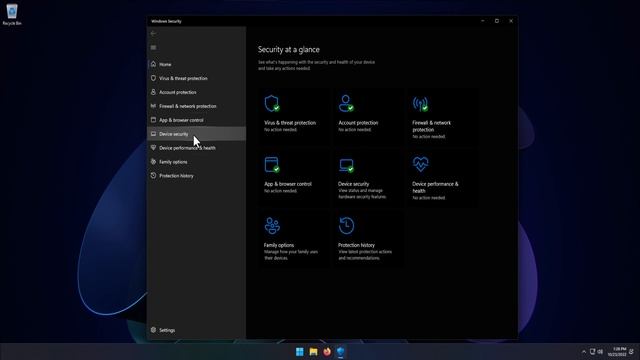
Task: Select Virus & threat protection in sidebar
Action: tap(196, 78)
